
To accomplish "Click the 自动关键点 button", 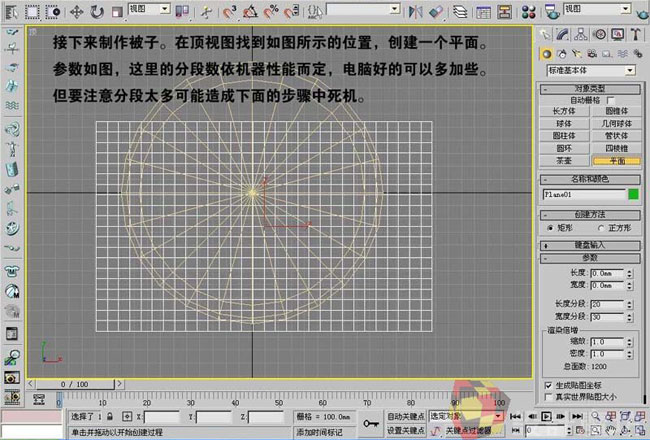I will (x=407, y=416).
